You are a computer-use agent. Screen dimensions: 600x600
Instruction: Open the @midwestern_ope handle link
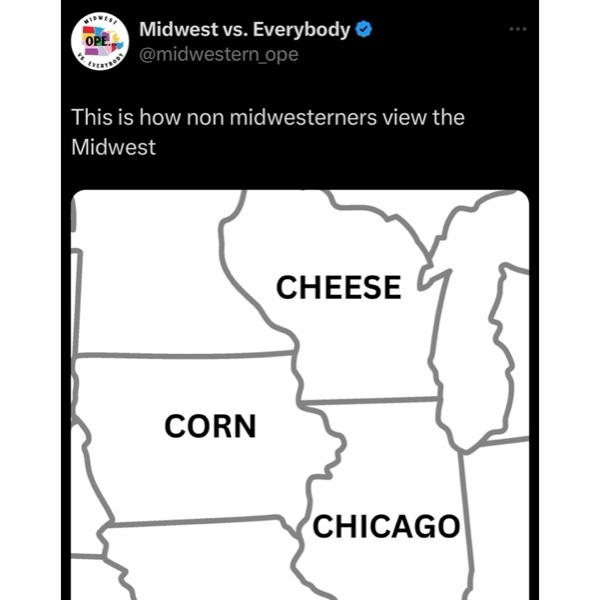(x=218, y=54)
